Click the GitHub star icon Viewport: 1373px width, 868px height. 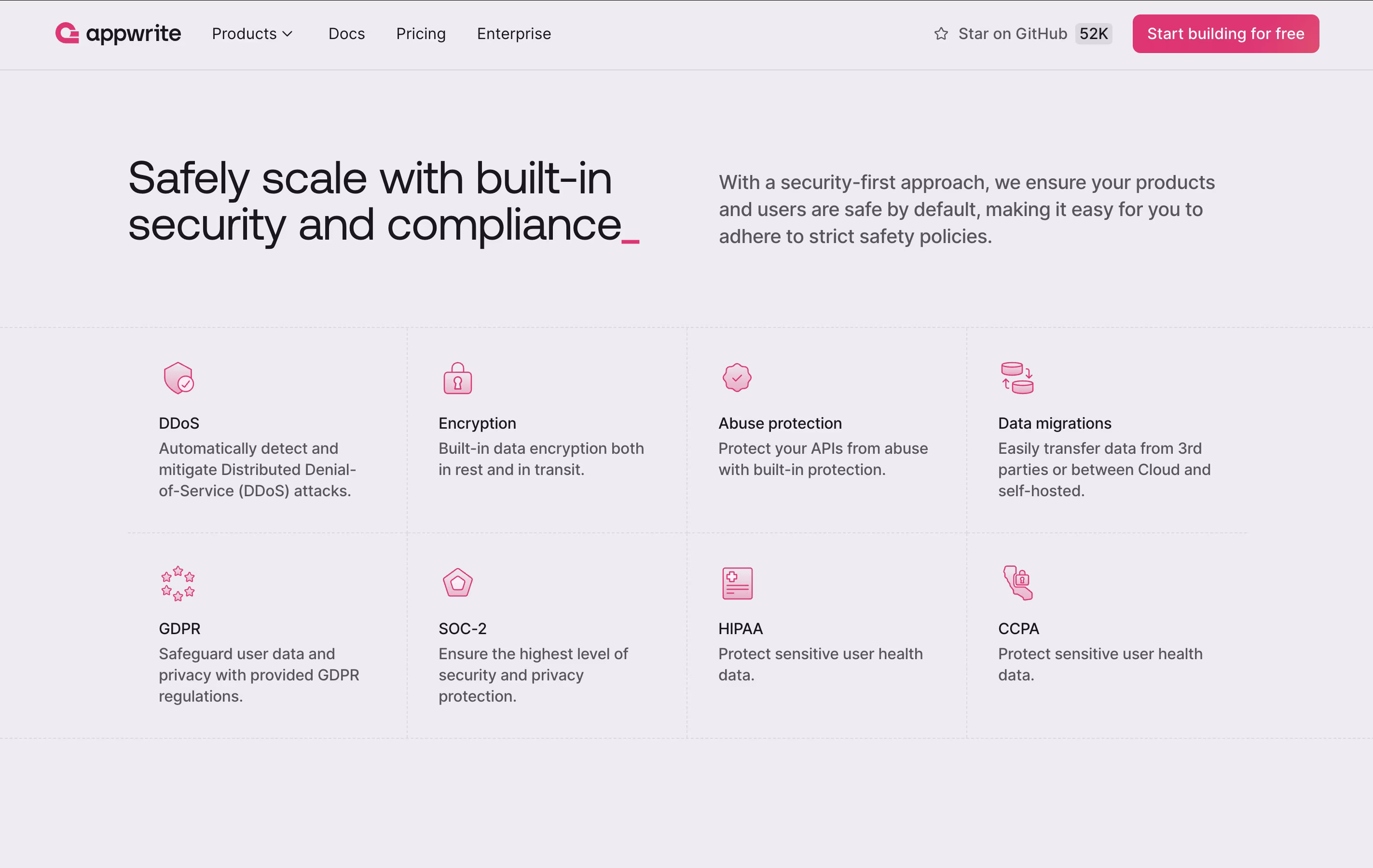(941, 34)
